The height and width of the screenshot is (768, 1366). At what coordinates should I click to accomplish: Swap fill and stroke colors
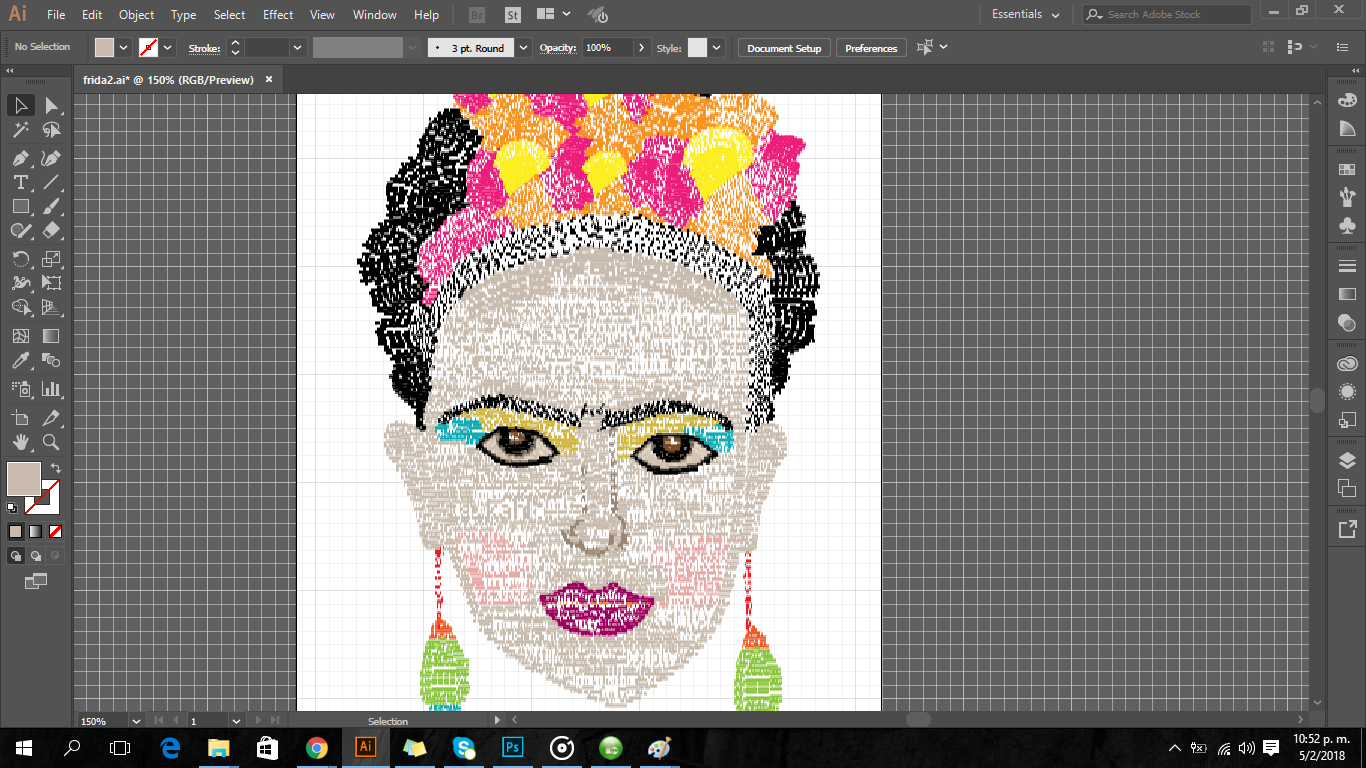(x=56, y=468)
